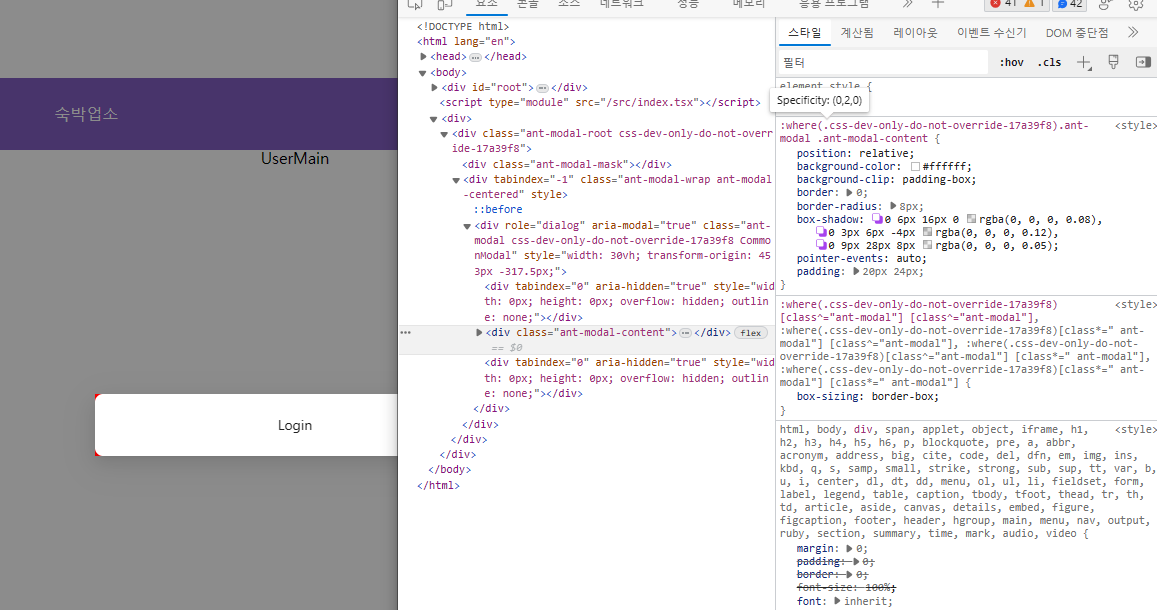Toggle the .cls class editor button

tap(1049, 63)
